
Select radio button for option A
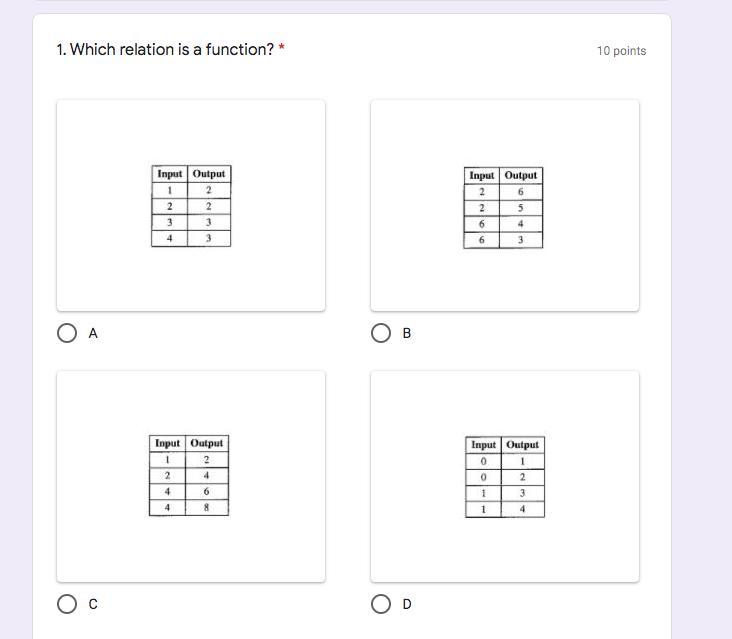click(67, 333)
